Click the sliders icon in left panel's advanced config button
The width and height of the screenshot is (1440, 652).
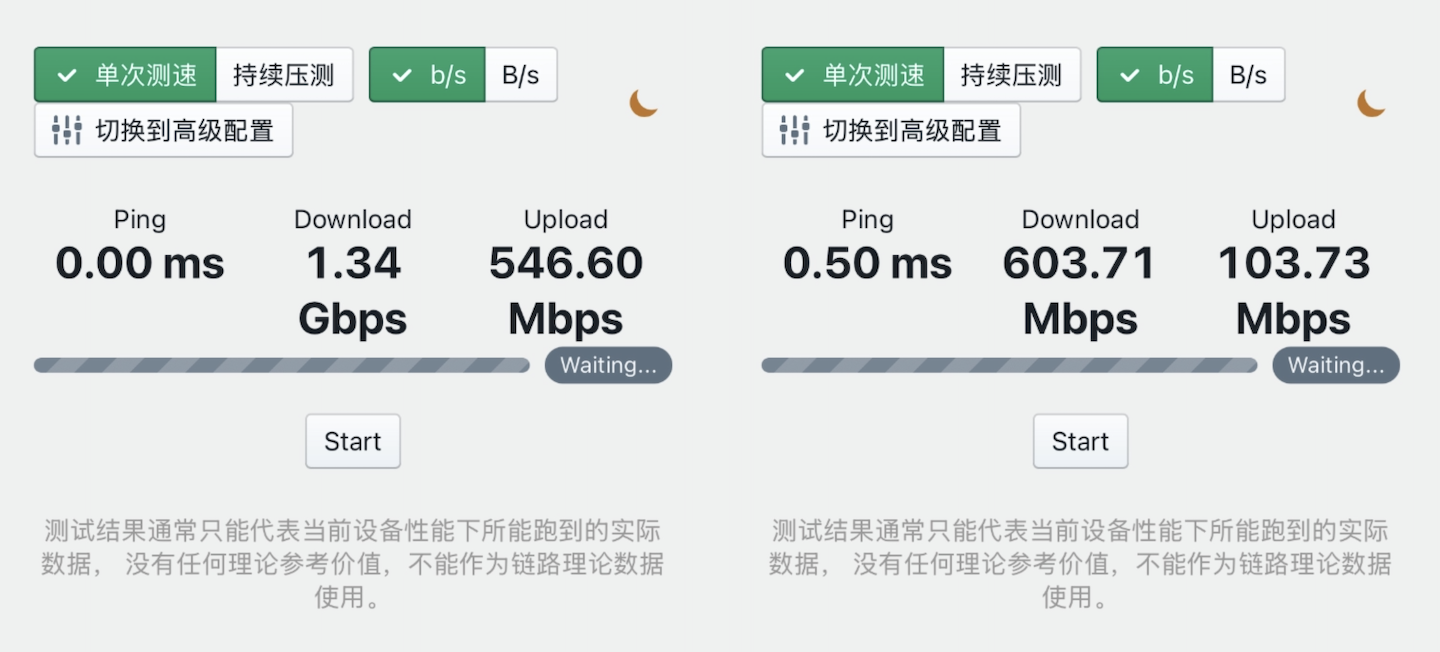pyautogui.click(x=66, y=130)
